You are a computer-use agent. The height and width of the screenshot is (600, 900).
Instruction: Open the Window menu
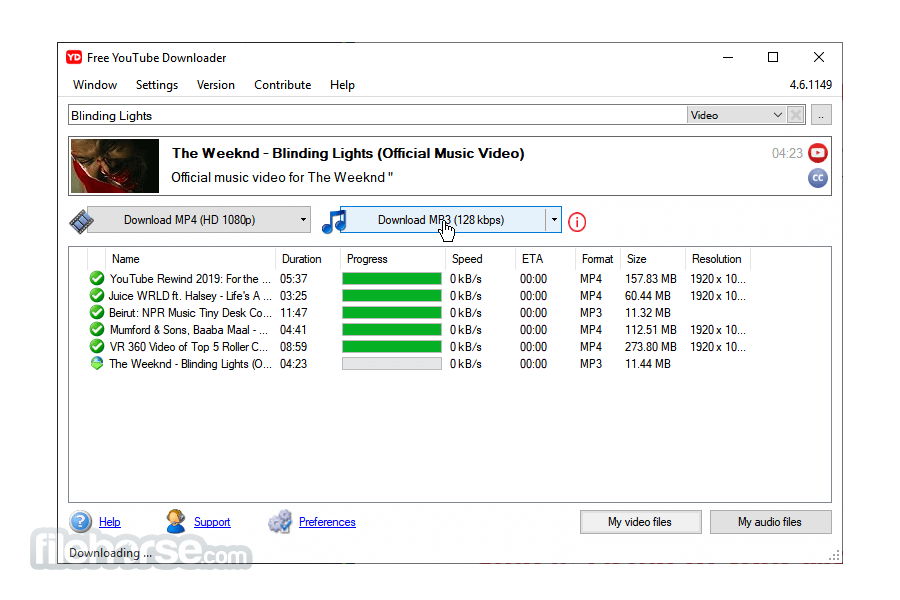pyautogui.click(x=95, y=85)
